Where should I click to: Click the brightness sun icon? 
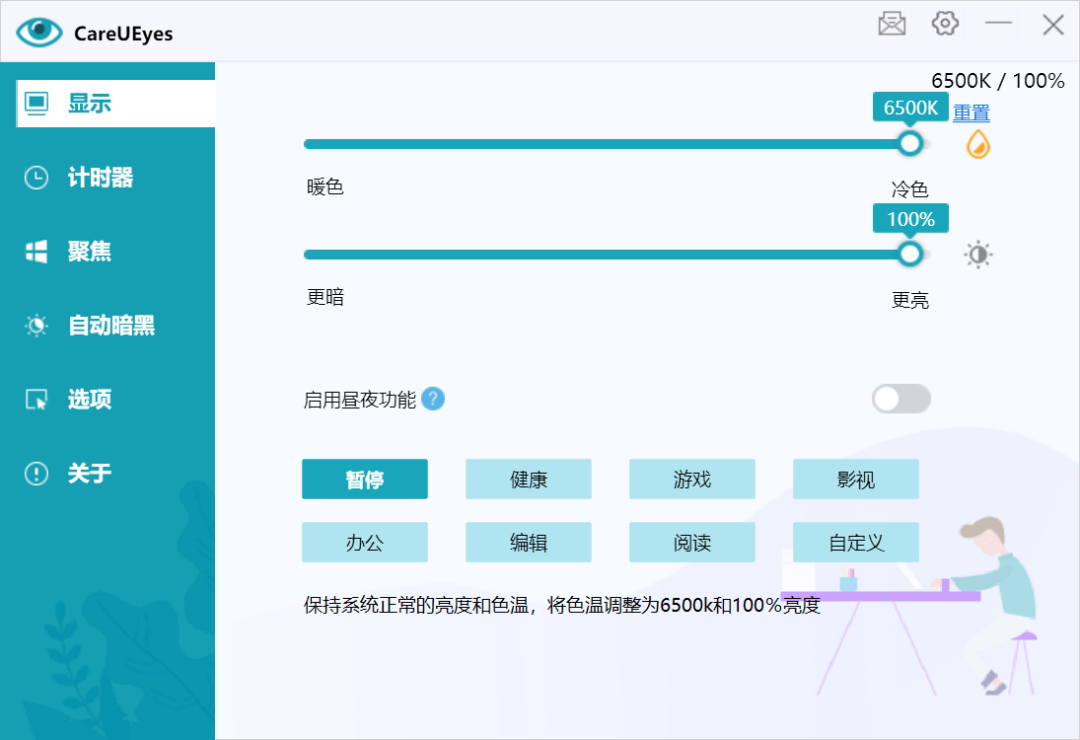(977, 254)
